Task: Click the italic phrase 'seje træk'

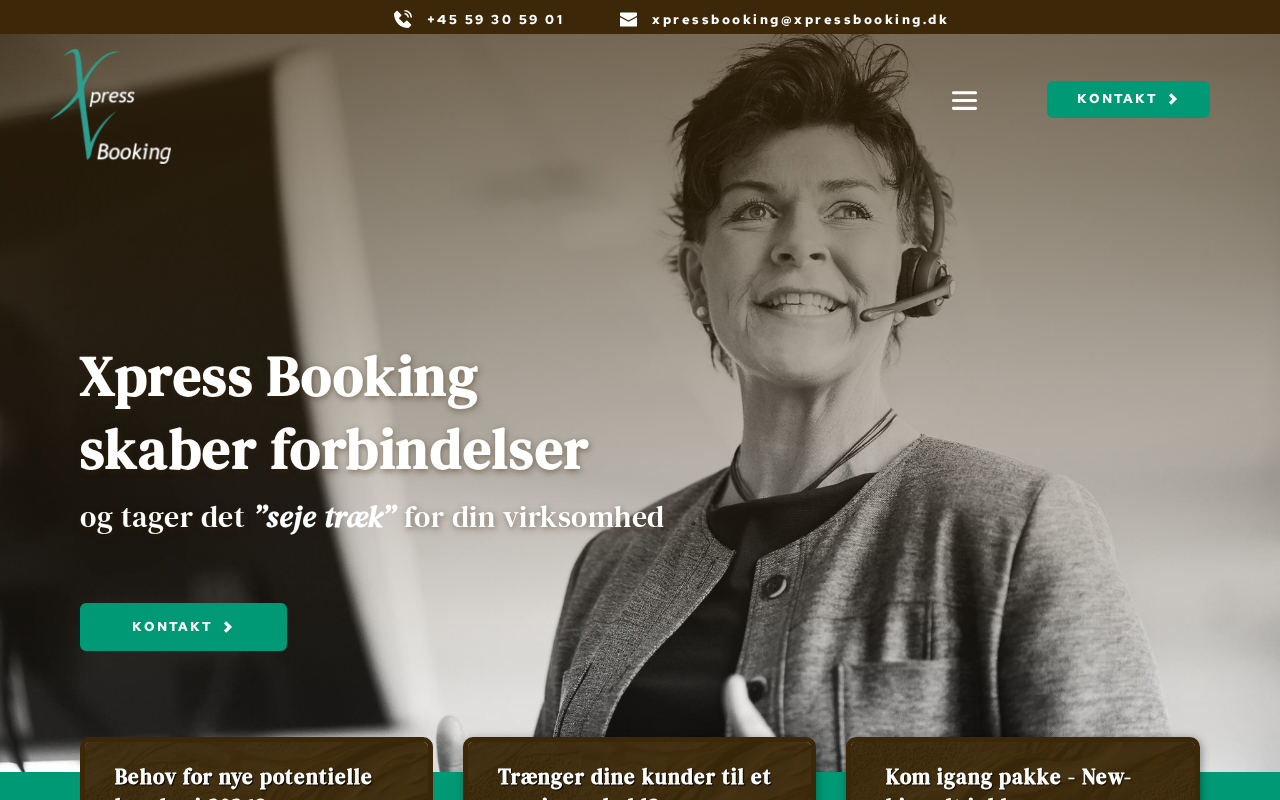Action: [x=325, y=517]
